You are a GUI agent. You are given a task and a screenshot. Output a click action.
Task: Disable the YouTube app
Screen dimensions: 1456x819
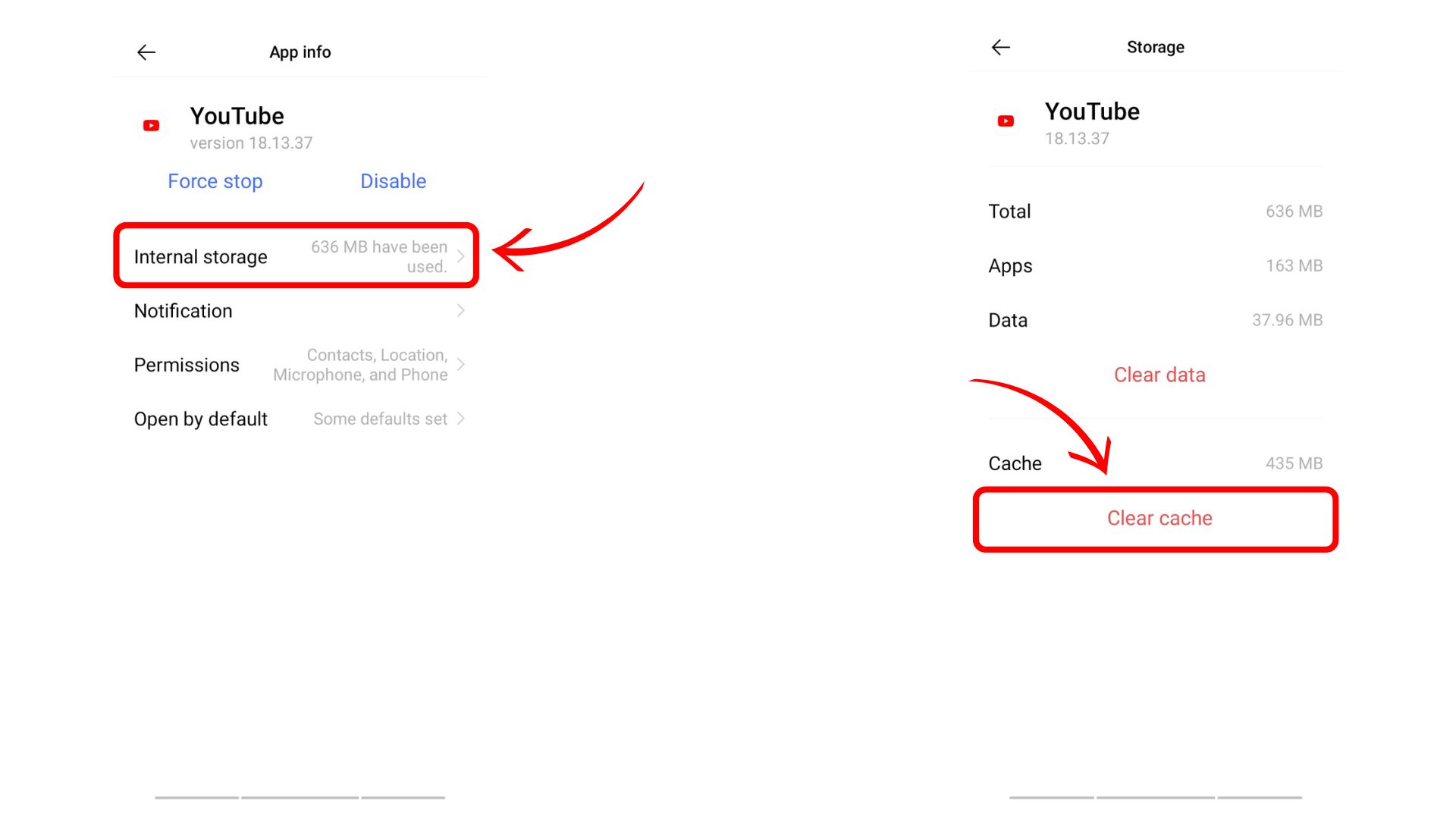(393, 181)
